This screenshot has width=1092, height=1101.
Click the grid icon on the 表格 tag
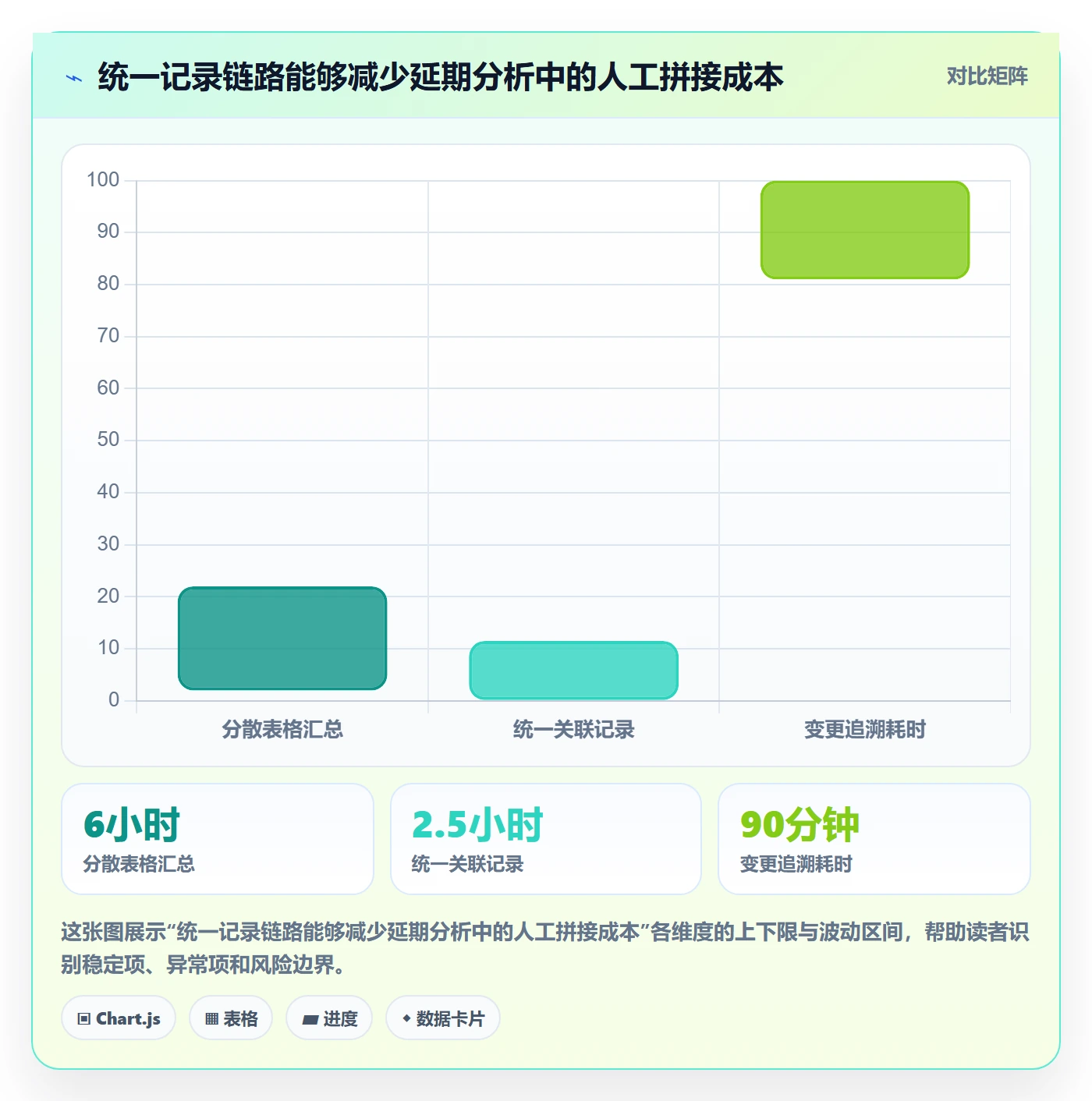click(x=211, y=1019)
